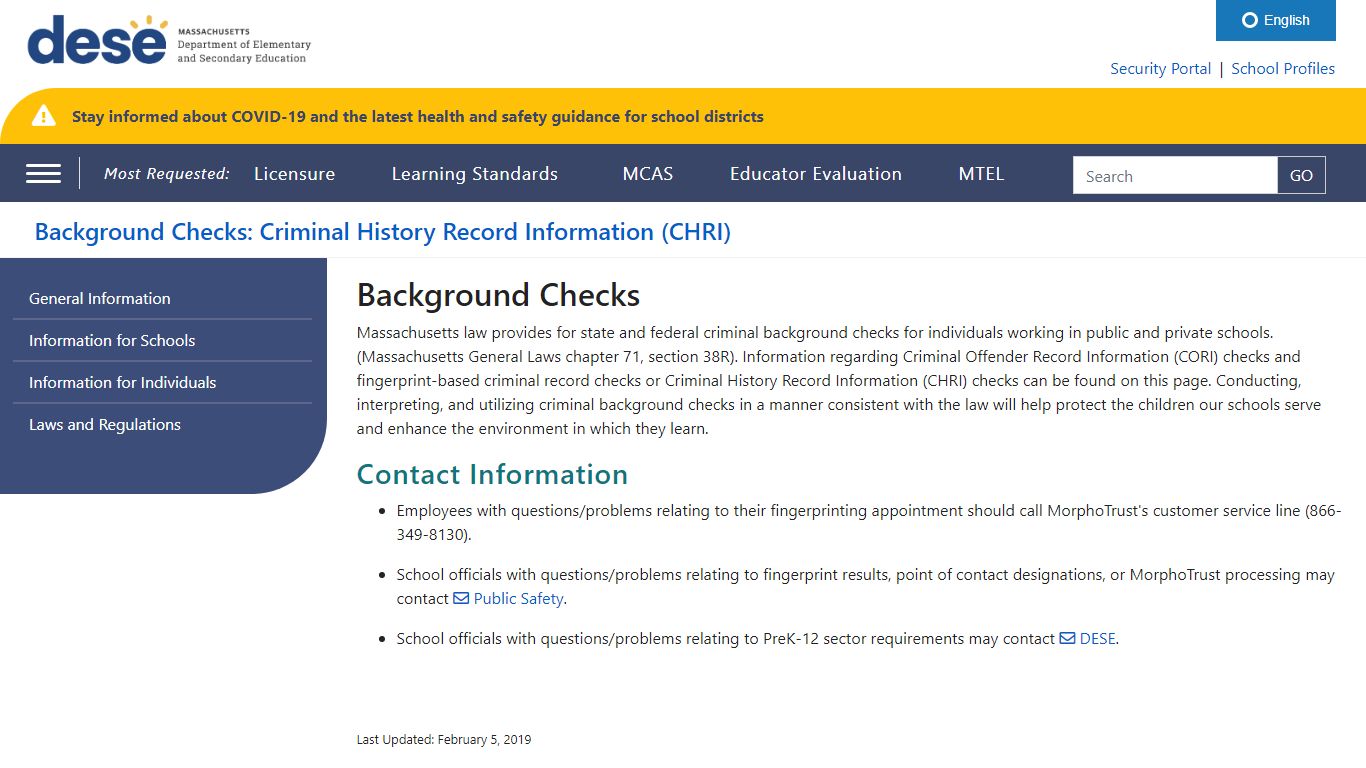1366x768 pixels.
Task: Email the DESE contact link
Action: coord(1097,638)
